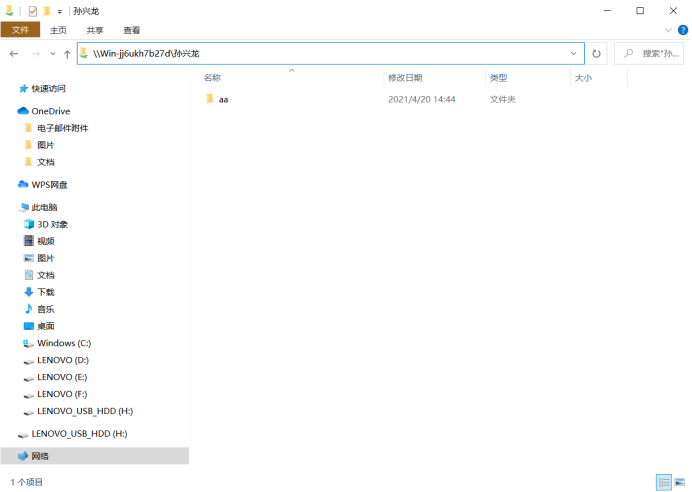Open recent locations dropdown arrow
Viewport: 692px width, 492px height.
(x=53, y=54)
